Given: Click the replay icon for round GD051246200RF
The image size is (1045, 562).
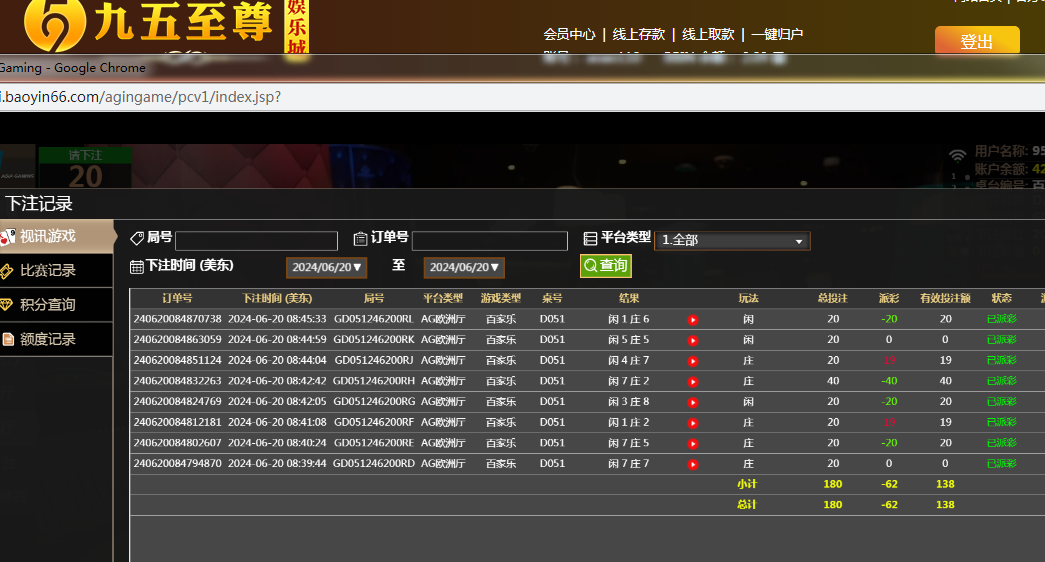Looking at the screenshot, I should [x=692, y=423].
